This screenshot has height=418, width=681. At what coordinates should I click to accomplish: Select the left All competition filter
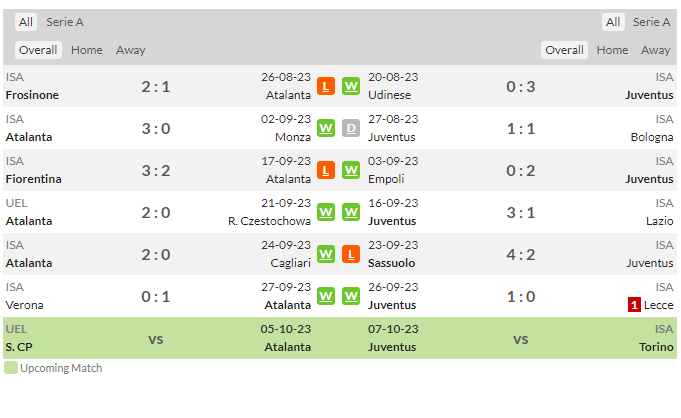(26, 22)
